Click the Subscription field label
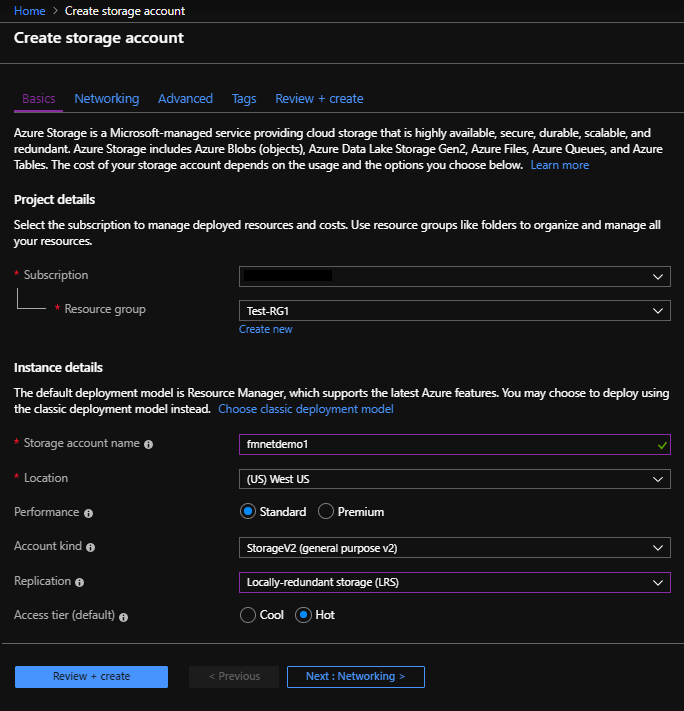Viewport: 684px width, 711px height. pos(56,275)
